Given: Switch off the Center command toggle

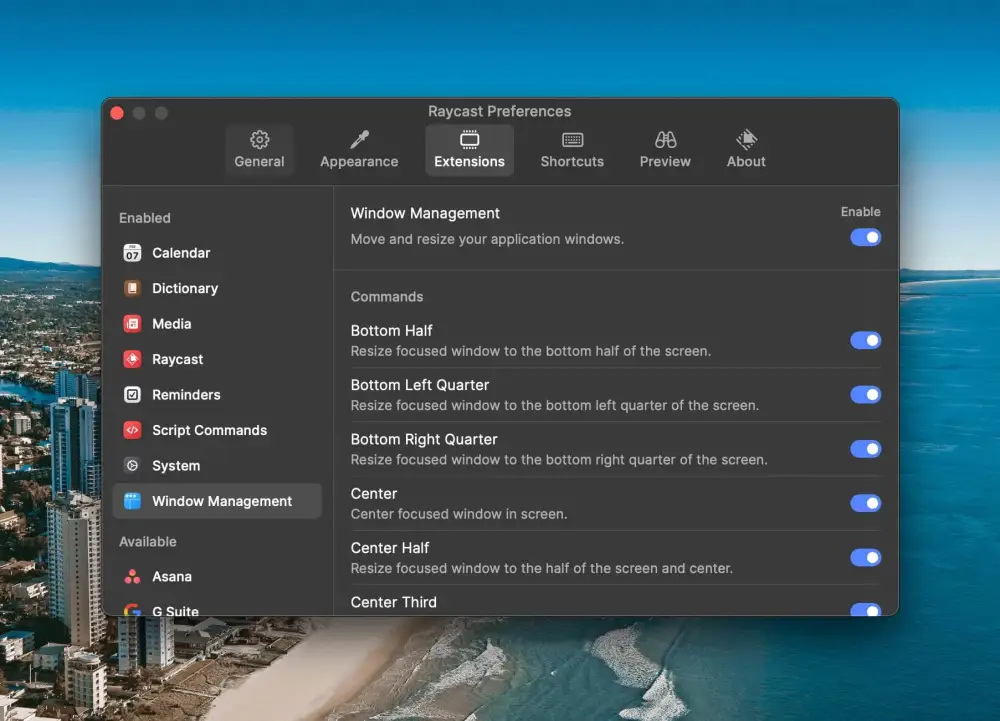Looking at the screenshot, I should tap(865, 503).
